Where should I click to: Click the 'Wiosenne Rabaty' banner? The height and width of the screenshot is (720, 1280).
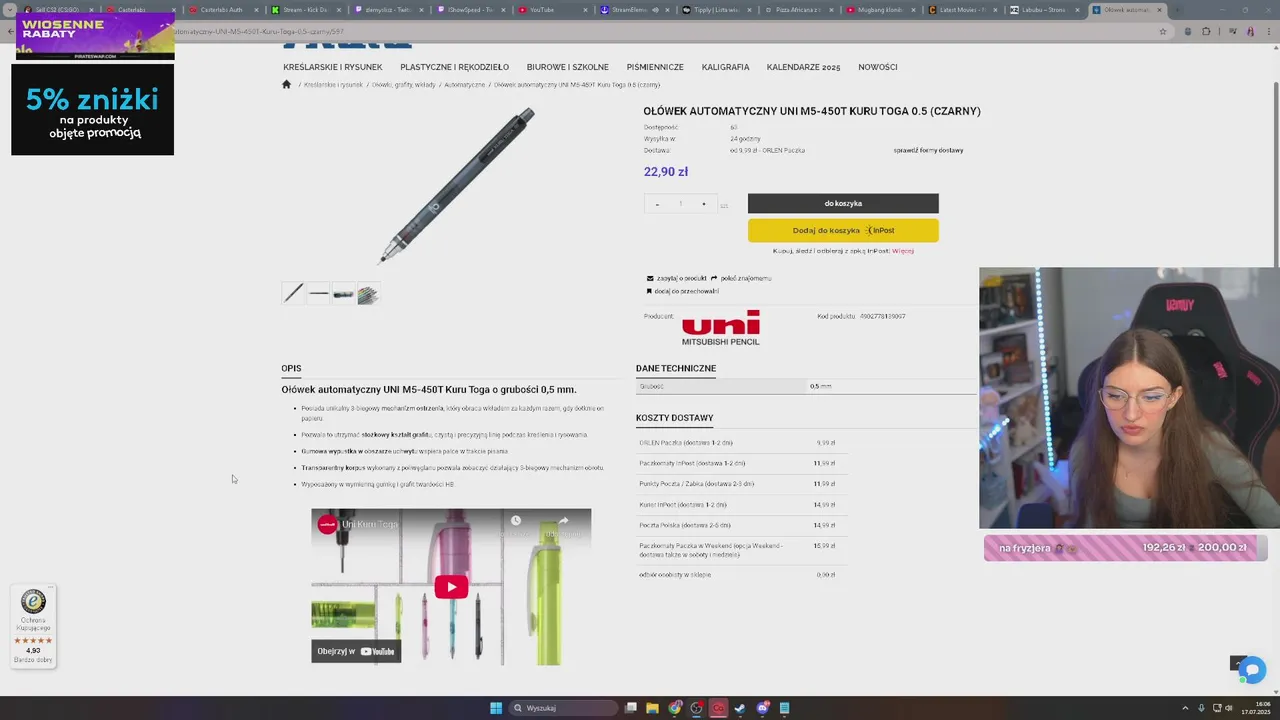click(95, 36)
